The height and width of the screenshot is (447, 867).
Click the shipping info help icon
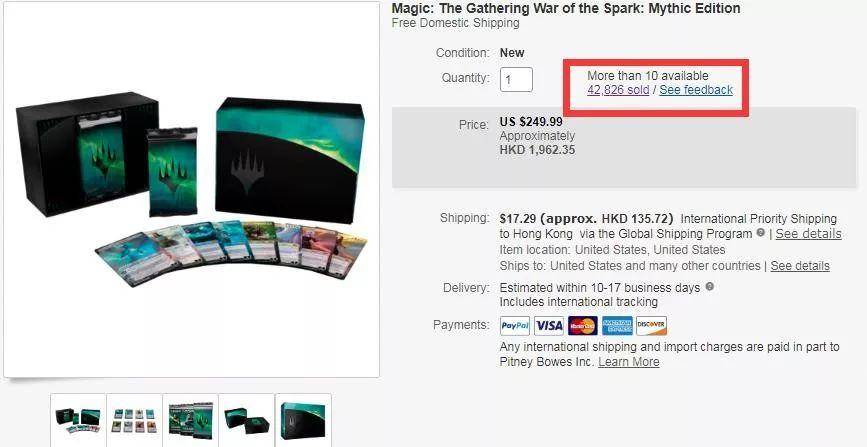(x=761, y=233)
